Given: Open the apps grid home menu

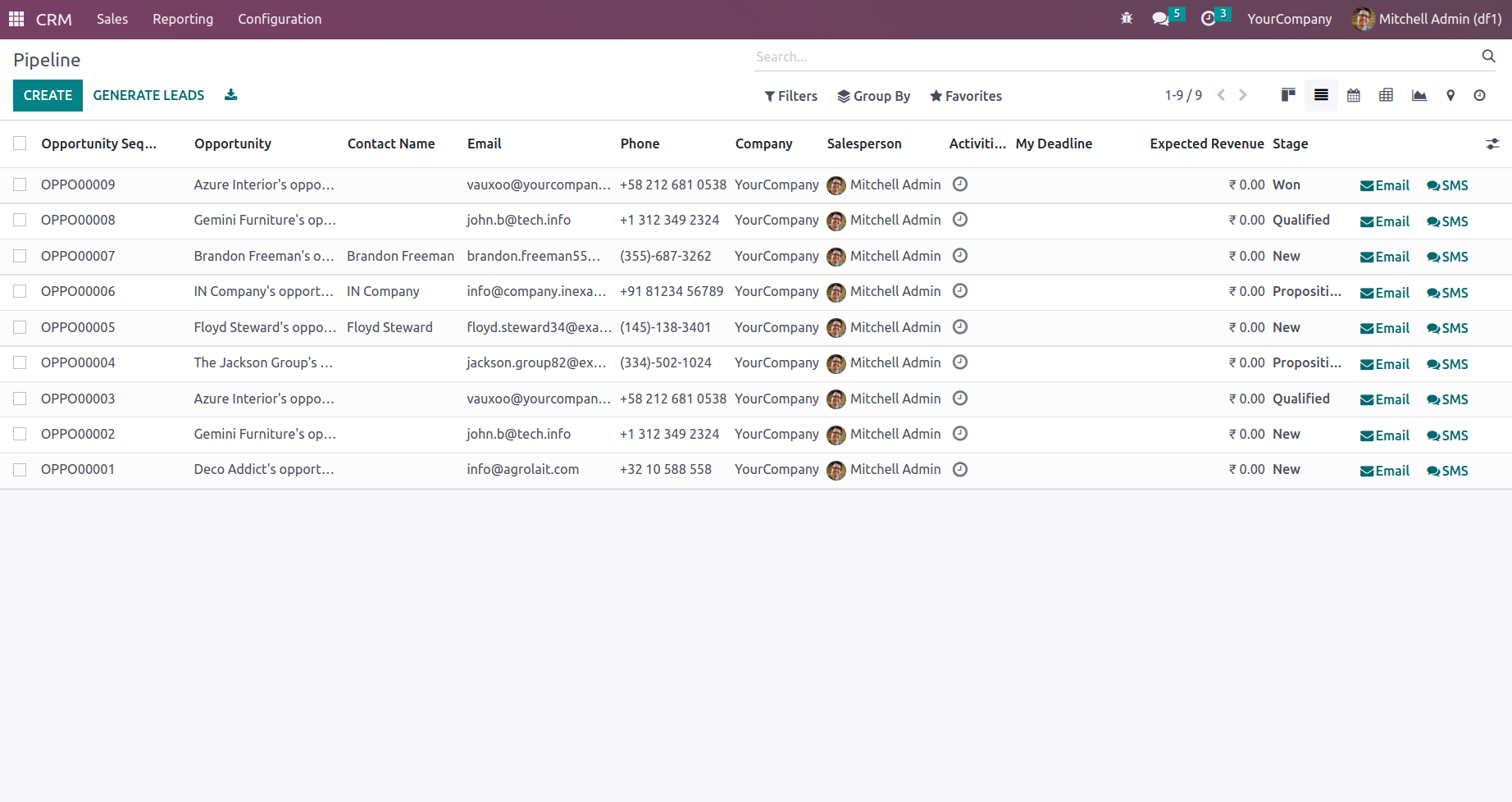Looking at the screenshot, I should (x=16, y=19).
